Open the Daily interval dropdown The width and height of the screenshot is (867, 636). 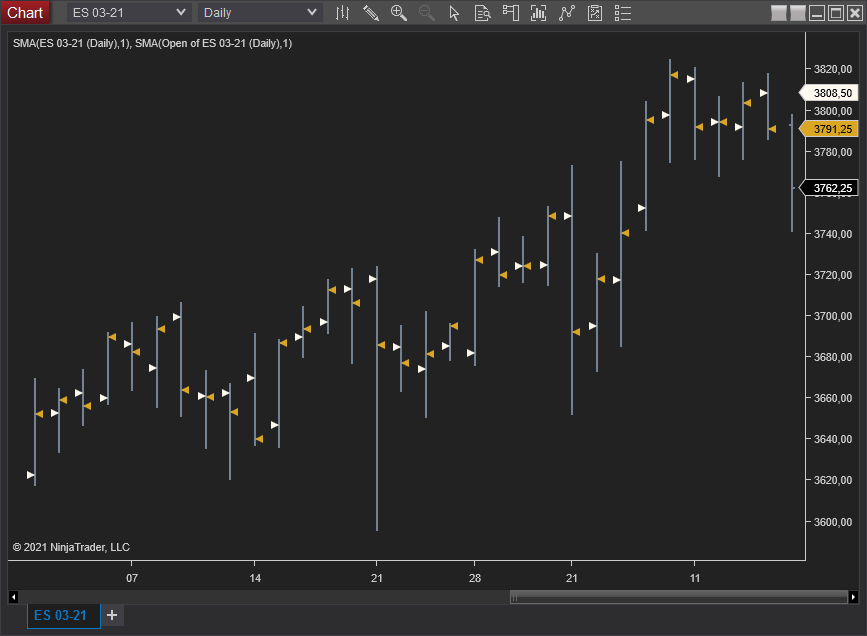260,13
